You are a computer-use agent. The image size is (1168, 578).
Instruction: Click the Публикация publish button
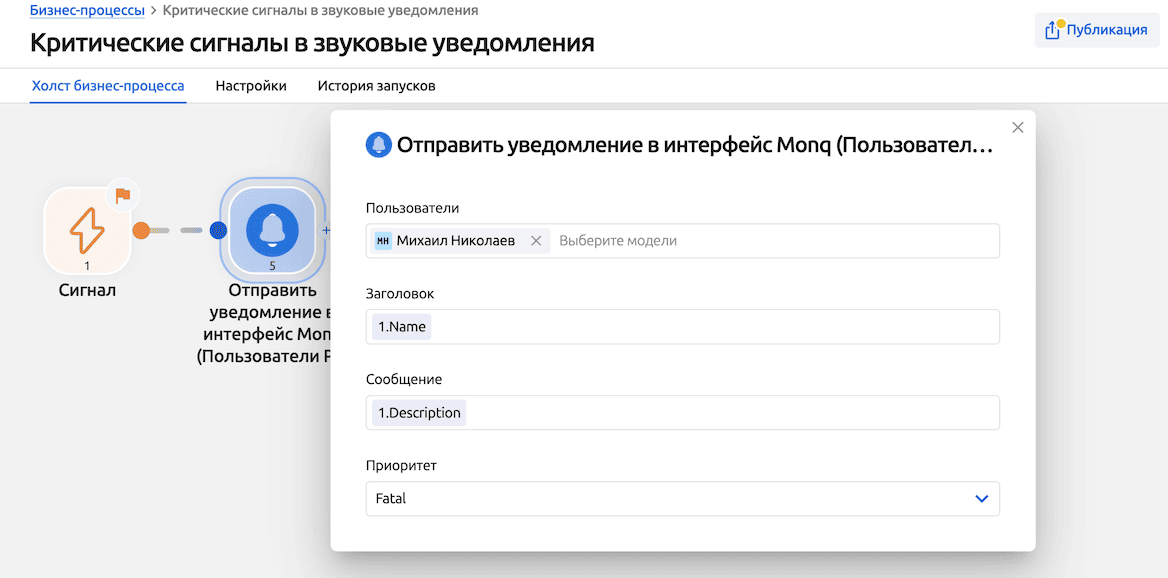coord(1097,30)
